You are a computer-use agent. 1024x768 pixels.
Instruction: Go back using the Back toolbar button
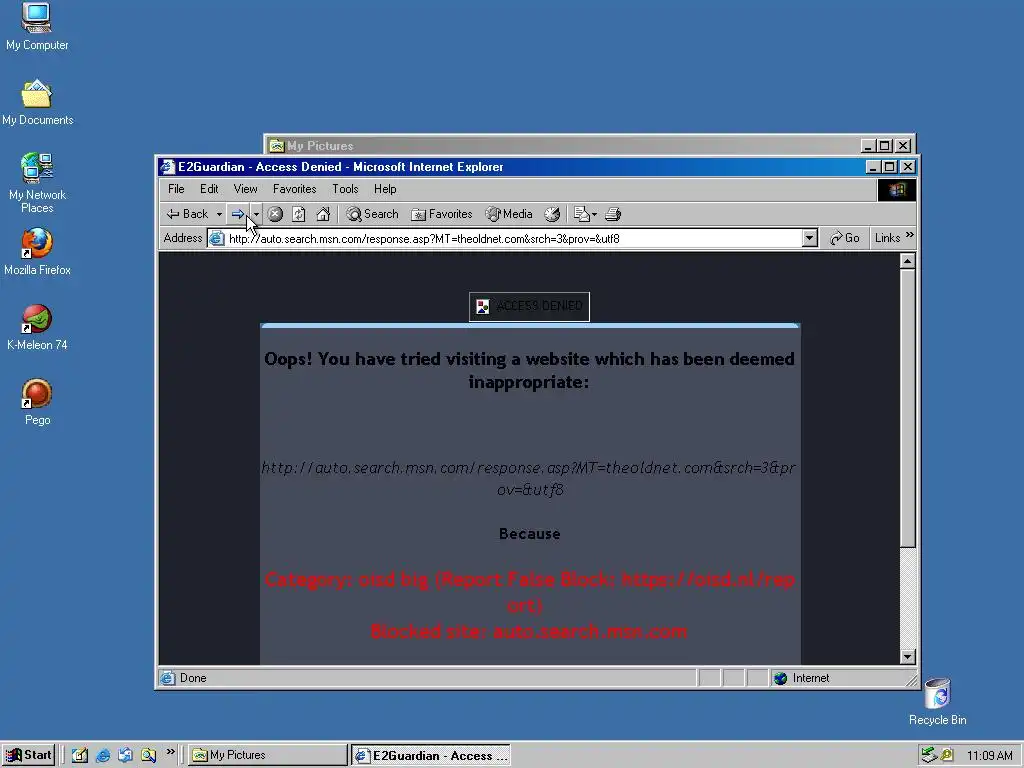coord(187,214)
